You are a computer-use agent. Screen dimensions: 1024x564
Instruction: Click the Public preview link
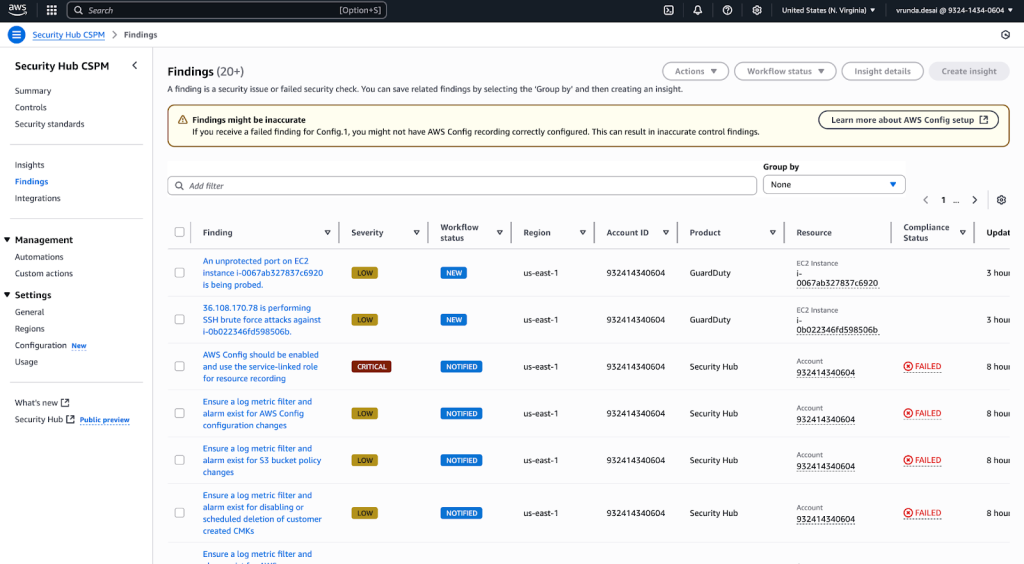[104, 420]
